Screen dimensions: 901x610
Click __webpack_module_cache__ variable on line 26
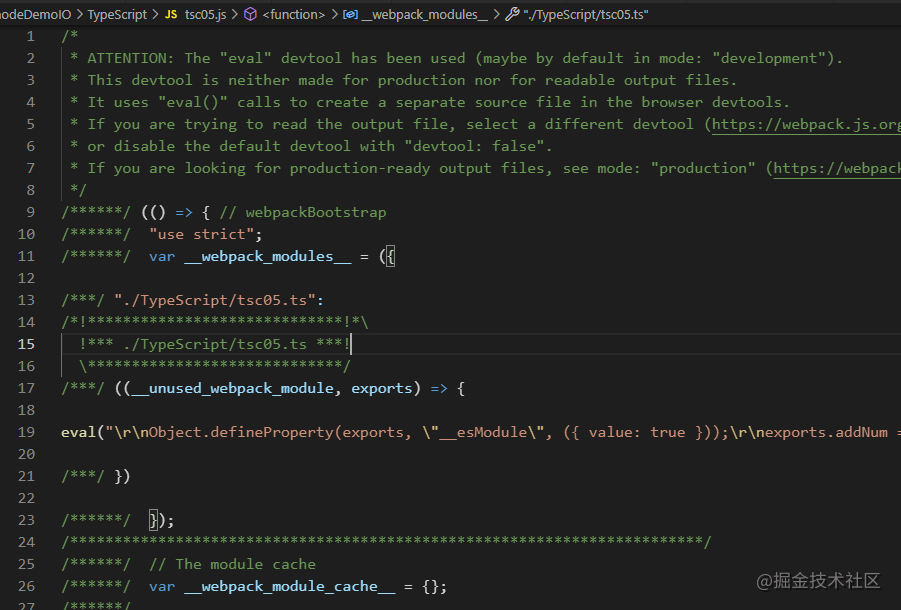pyautogui.click(x=290, y=586)
